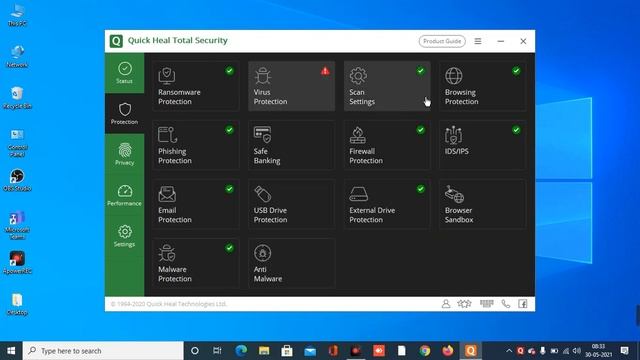Open the notification center on taskbar
Screen dimensions: 640x360
624,351
